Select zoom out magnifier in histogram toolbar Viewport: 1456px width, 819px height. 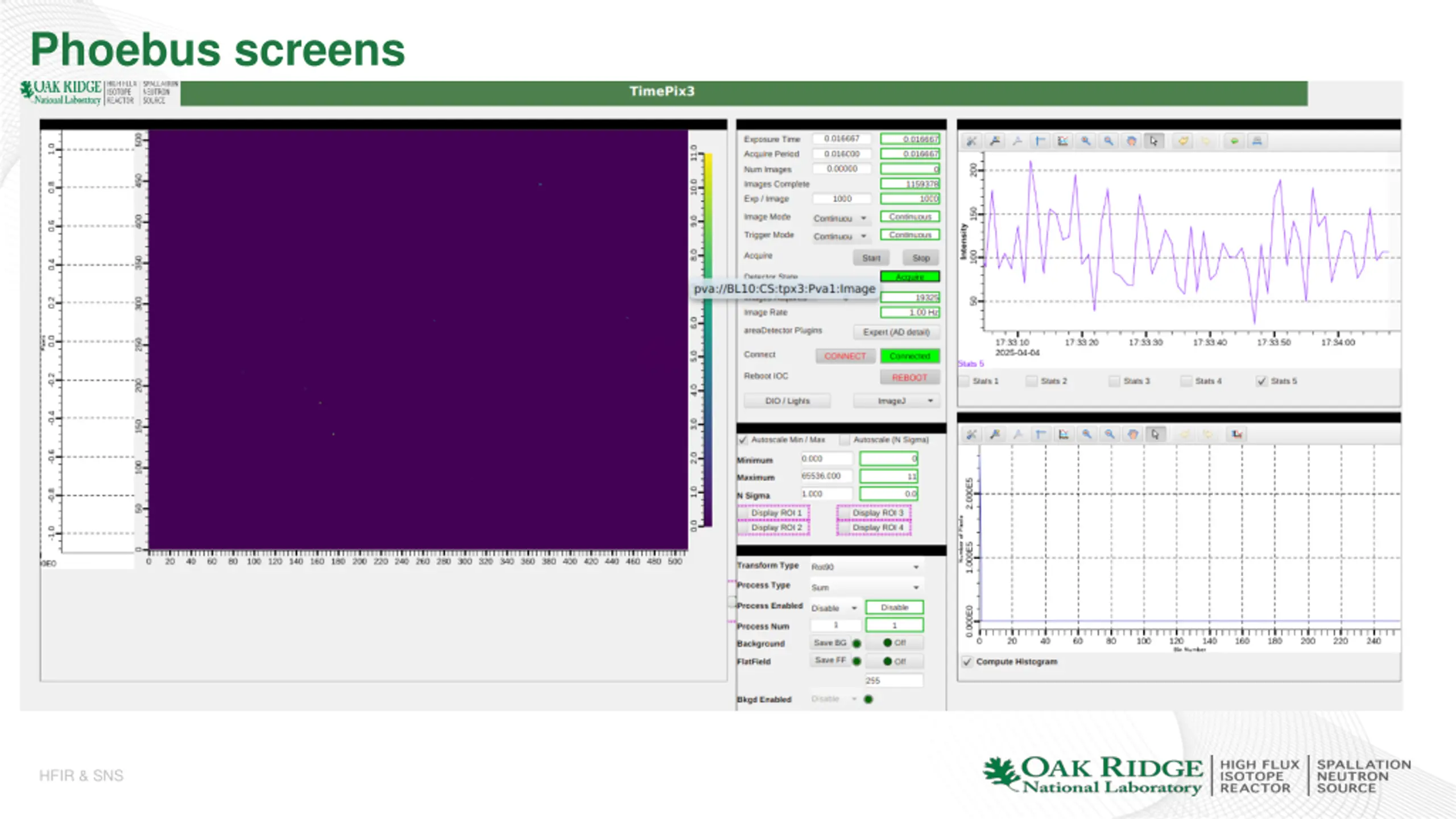tap(1109, 435)
